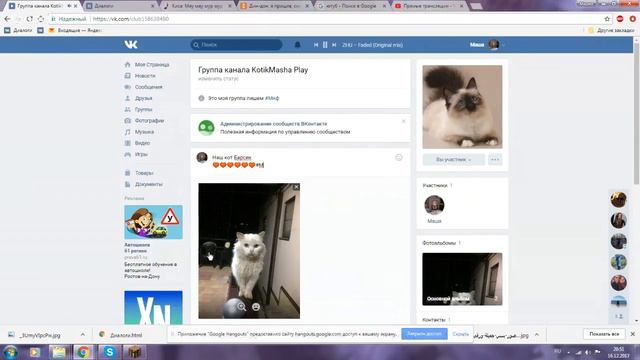The image size is (640, 360).
Task: Focus the VK search field
Action: pos(236,45)
